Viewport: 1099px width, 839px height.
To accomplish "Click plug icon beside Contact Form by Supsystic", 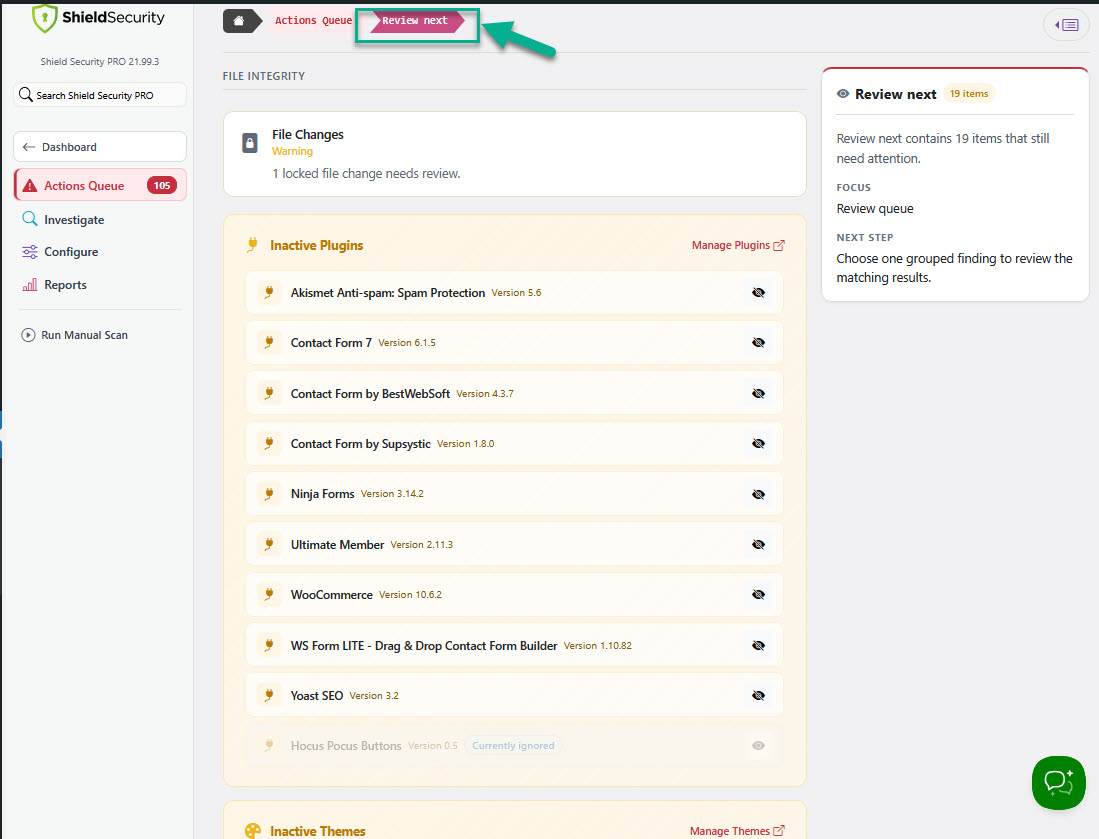I will pos(269,444).
